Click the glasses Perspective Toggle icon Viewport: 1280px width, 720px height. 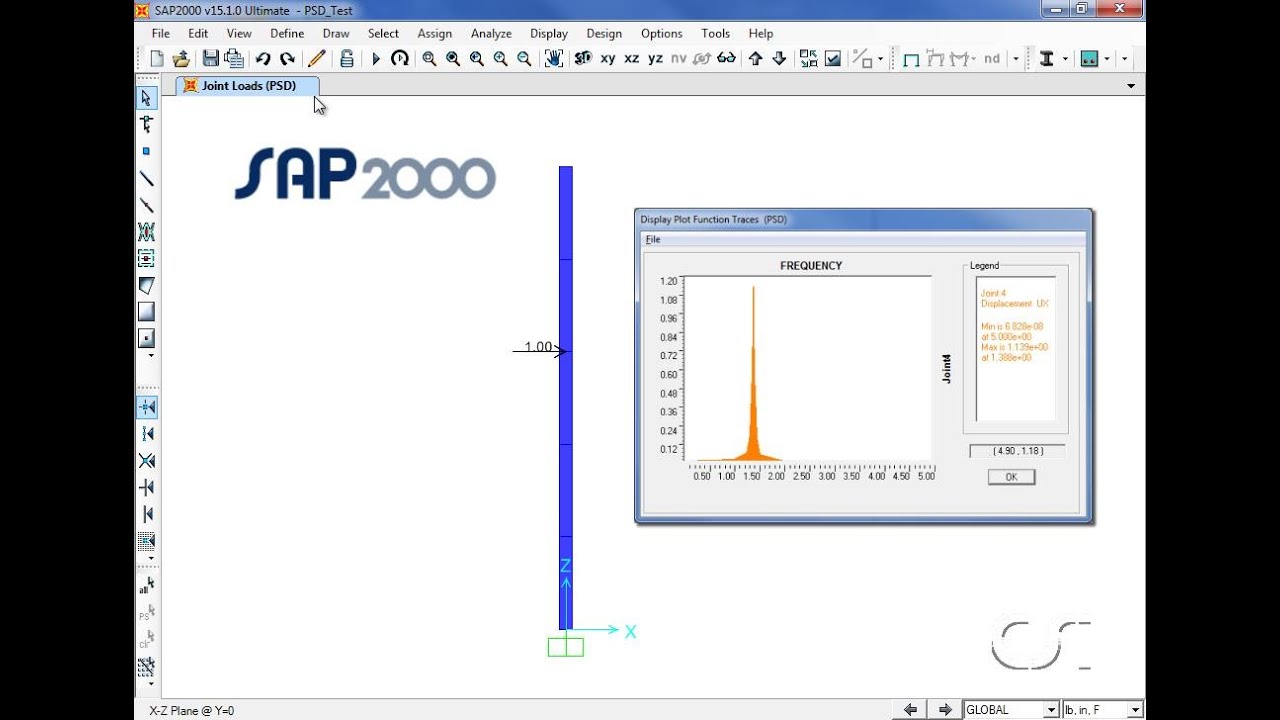pos(727,59)
